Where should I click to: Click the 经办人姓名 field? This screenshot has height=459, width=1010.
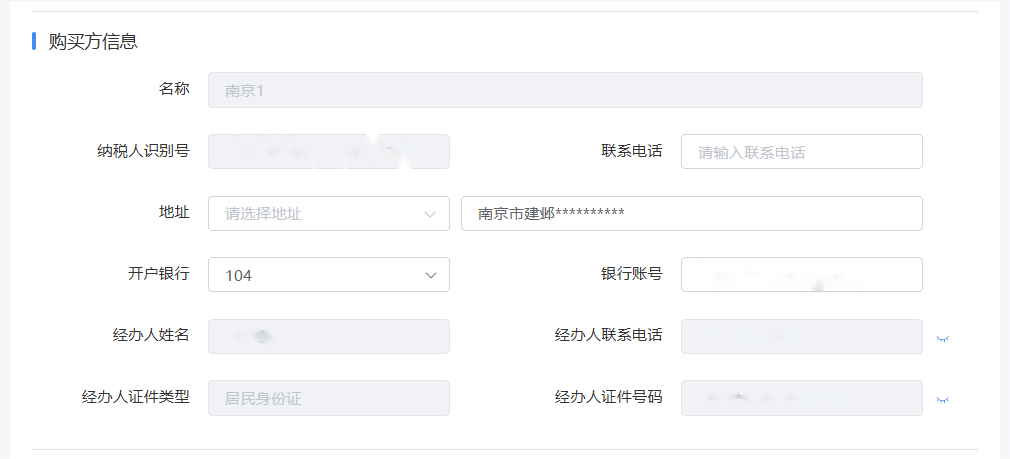point(328,337)
